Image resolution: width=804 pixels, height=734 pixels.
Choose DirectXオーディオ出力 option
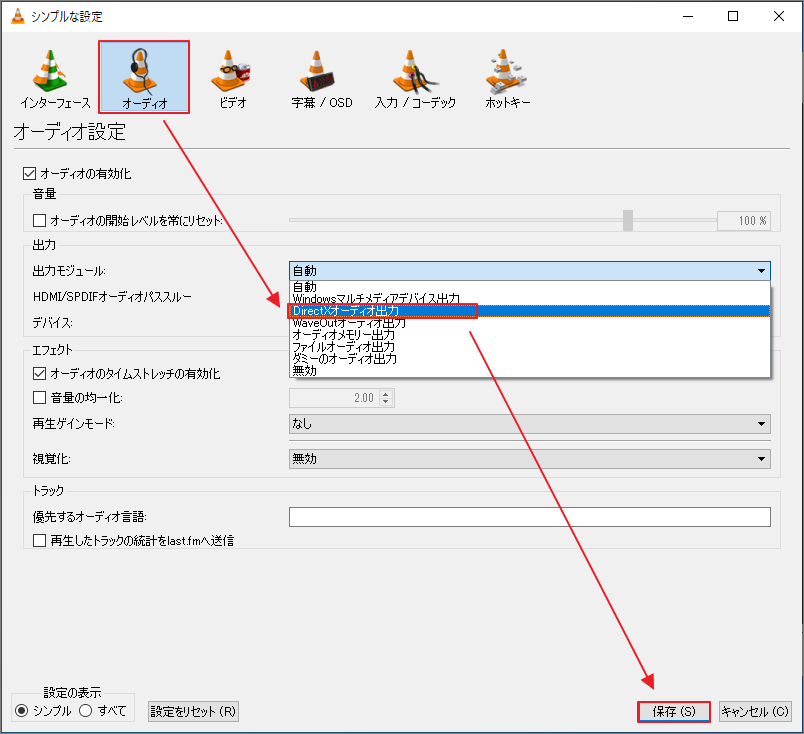pos(530,311)
